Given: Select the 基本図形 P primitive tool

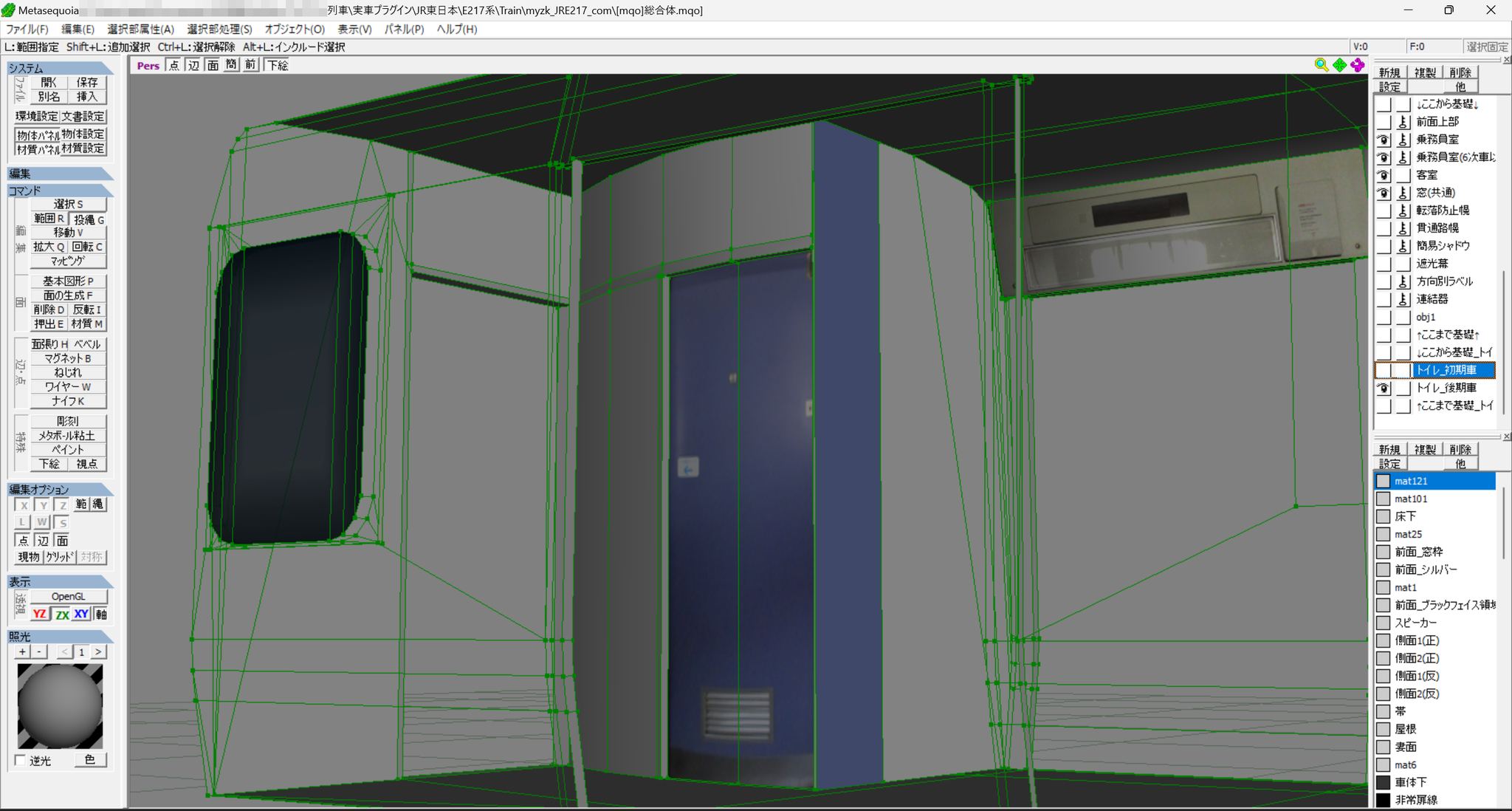Looking at the screenshot, I should (68, 281).
